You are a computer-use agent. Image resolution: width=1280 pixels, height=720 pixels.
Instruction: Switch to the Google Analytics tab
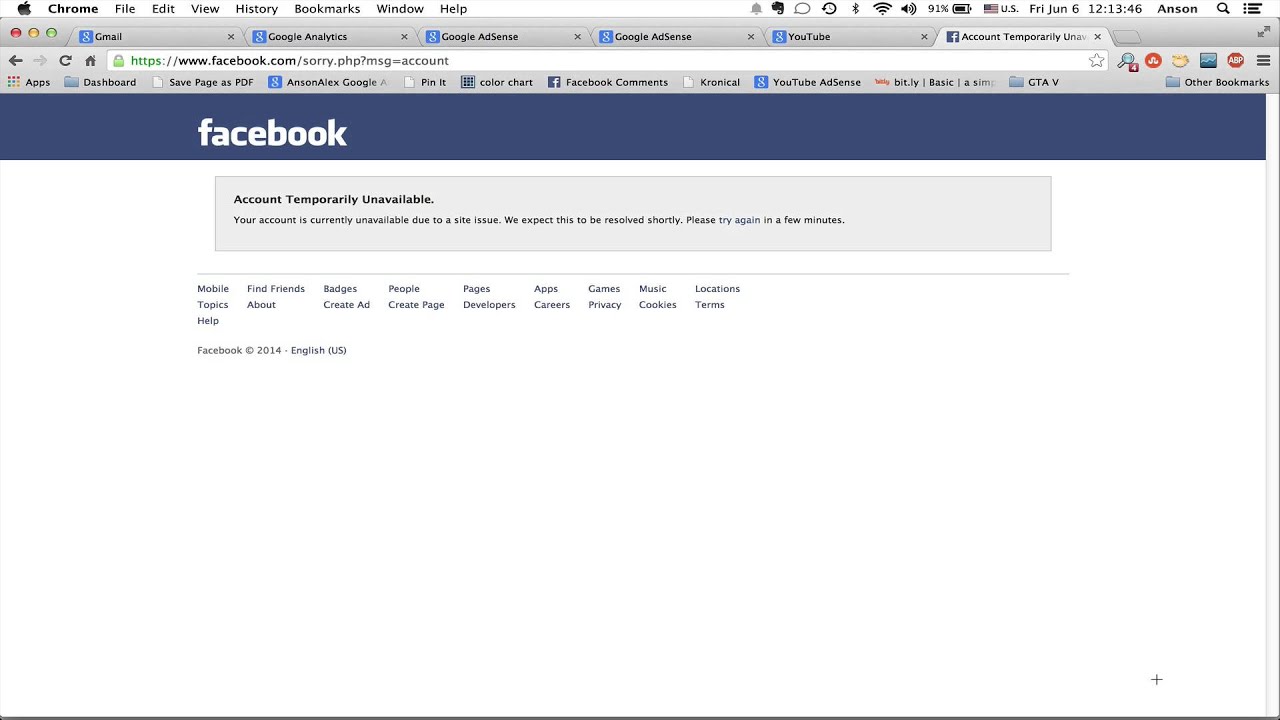click(x=329, y=36)
